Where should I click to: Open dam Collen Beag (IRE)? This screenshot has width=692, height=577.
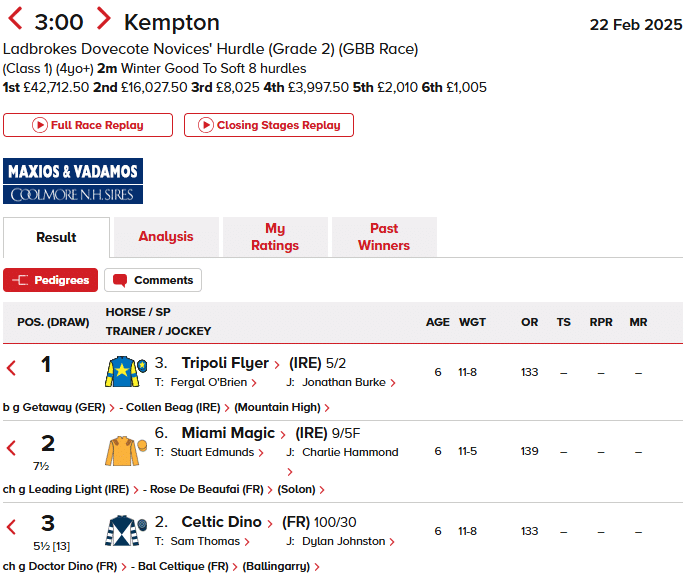click(x=173, y=407)
